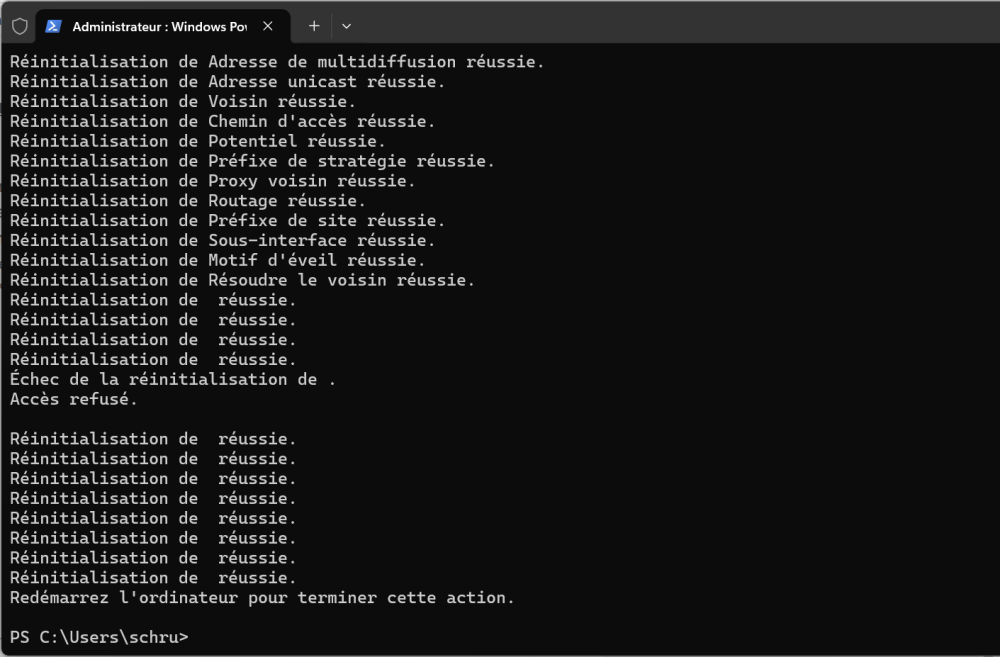Click the "Échec de la réinitialisation" line
This screenshot has height=657, width=1000.
click(x=173, y=379)
